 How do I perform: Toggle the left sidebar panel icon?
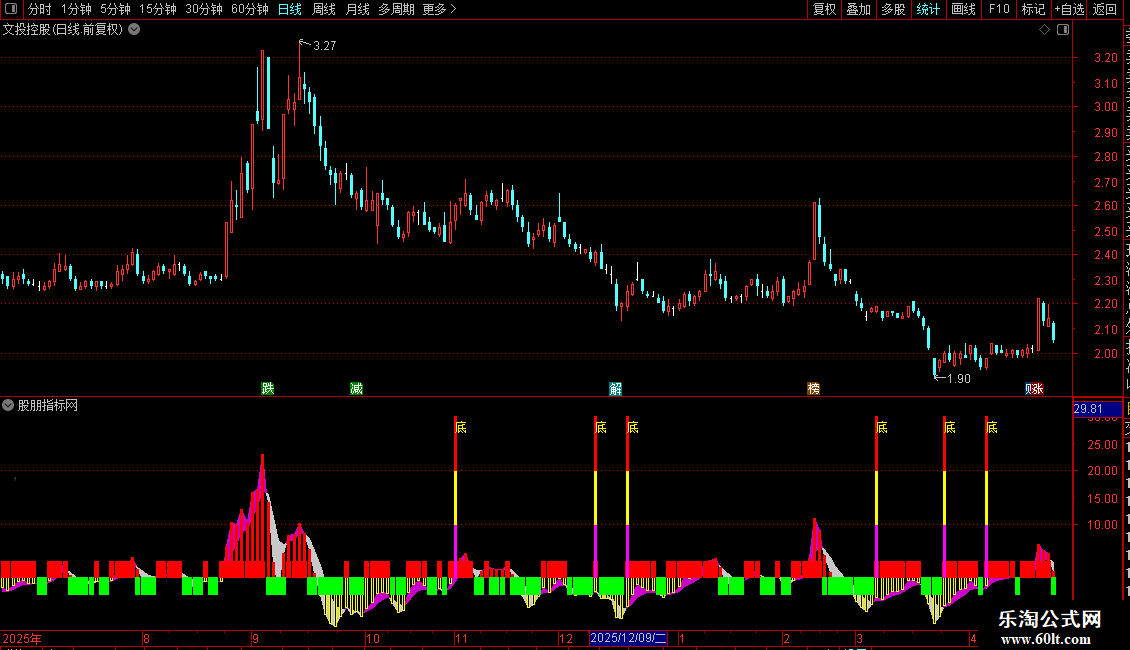[x=11, y=9]
